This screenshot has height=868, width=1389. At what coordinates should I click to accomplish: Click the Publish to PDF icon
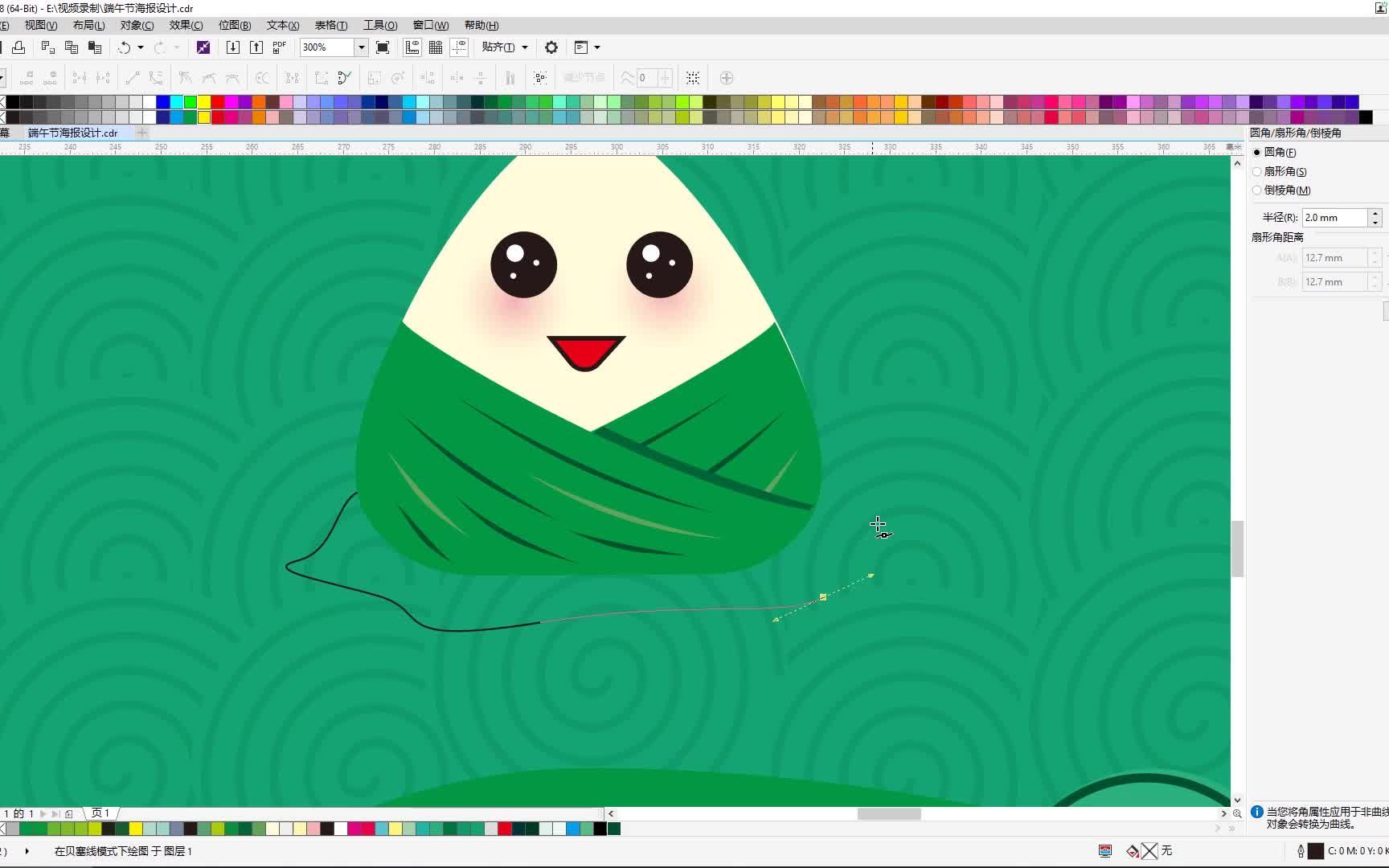click(x=280, y=47)
